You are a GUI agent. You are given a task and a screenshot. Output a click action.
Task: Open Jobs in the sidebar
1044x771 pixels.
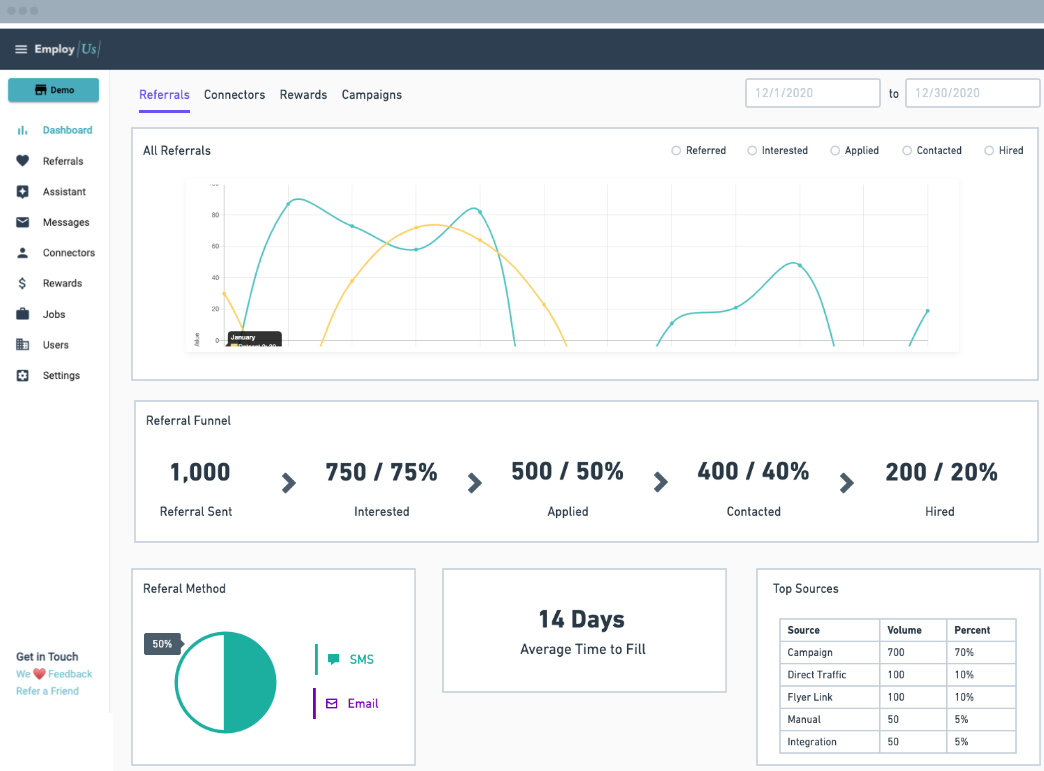click(x=54, y=314)
